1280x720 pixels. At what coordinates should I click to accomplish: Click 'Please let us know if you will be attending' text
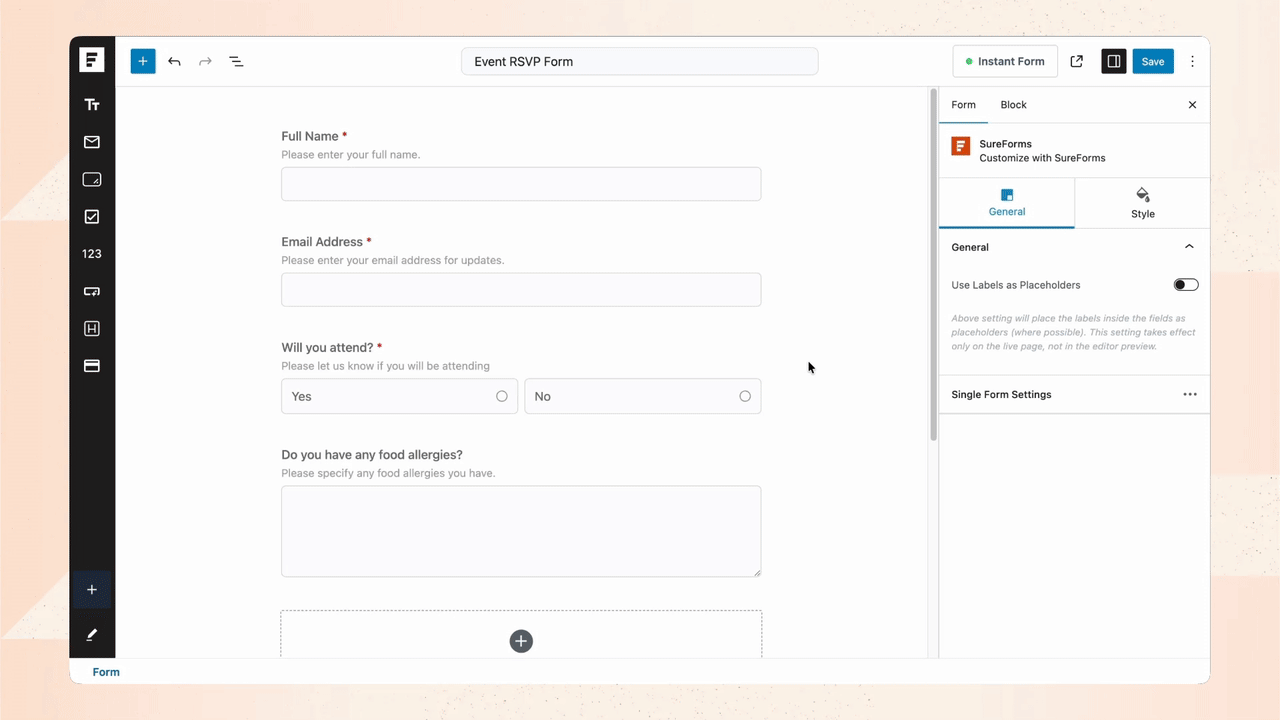pos(386,367)
